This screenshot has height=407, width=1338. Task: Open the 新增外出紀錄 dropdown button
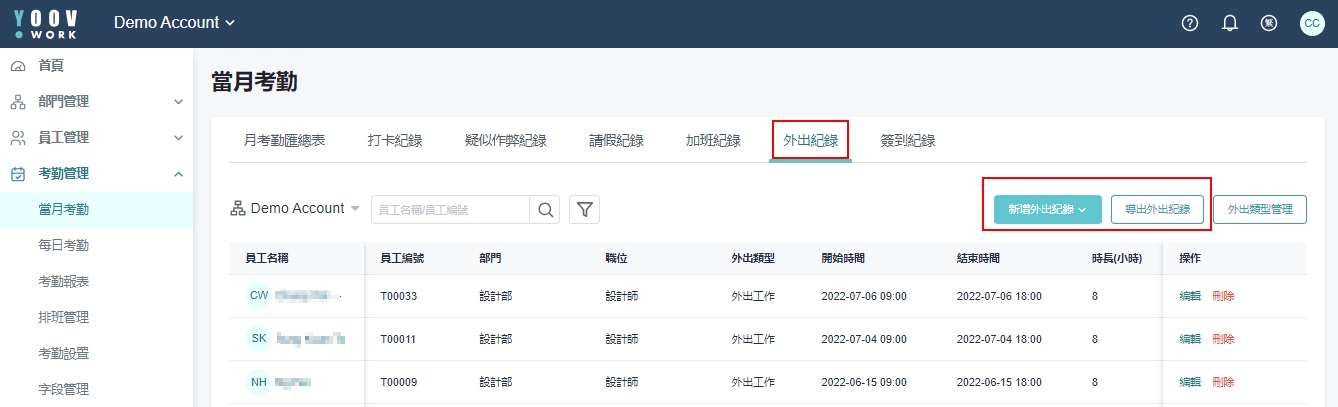tap(1047, 210)
